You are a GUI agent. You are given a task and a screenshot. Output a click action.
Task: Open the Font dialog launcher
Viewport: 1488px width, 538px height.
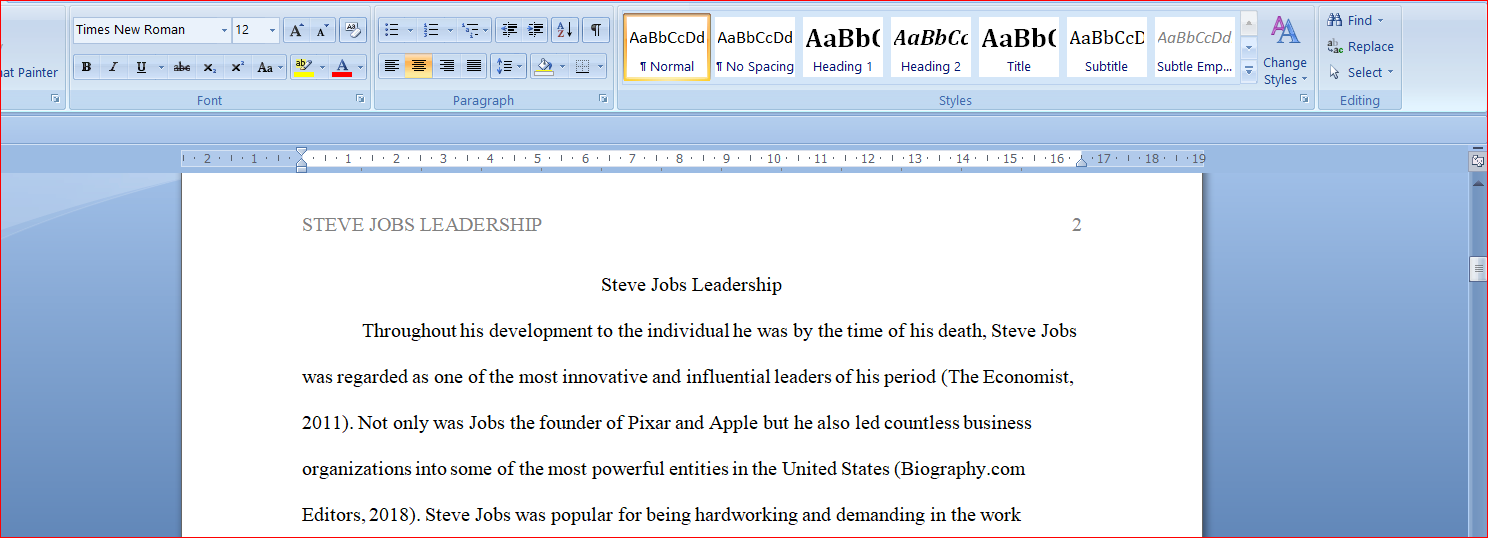[360, 99]
